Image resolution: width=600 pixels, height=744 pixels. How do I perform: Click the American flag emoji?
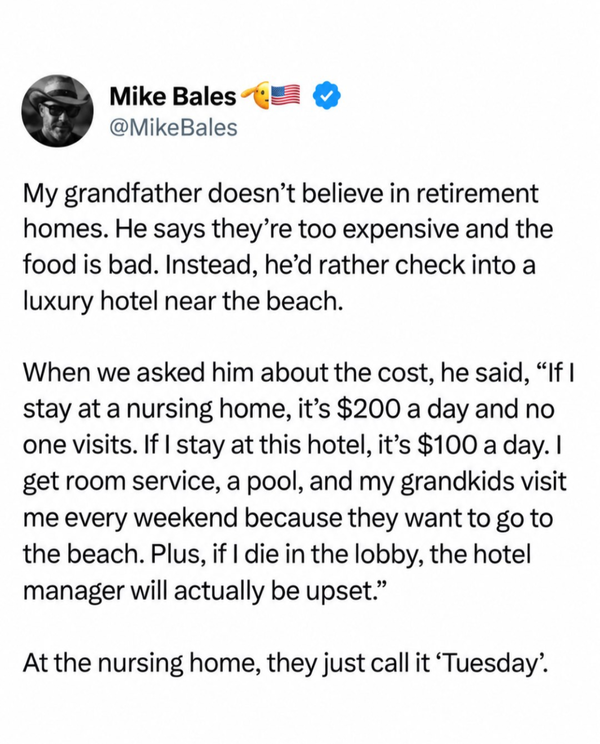pos(285,95)
